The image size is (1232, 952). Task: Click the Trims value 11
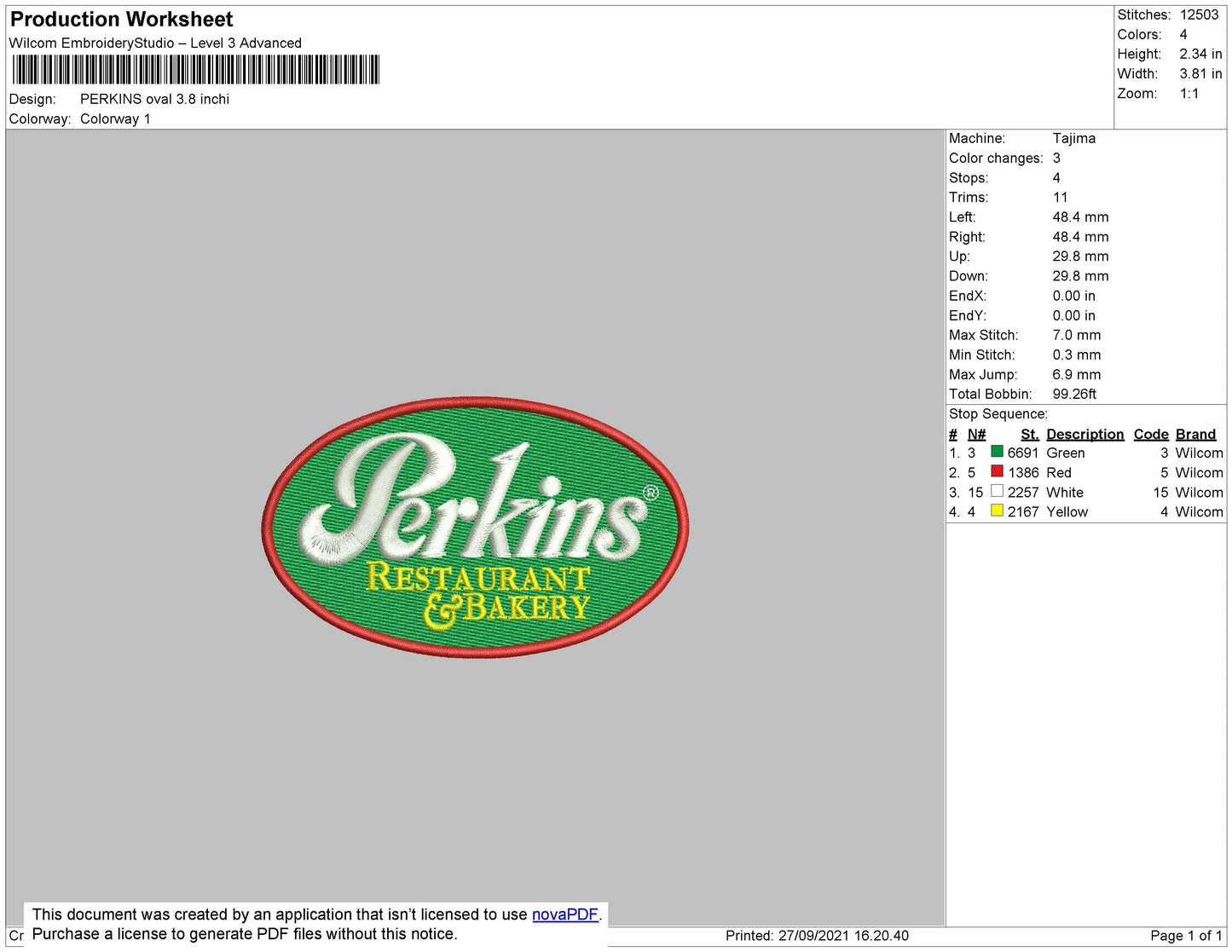point(1060,198)
